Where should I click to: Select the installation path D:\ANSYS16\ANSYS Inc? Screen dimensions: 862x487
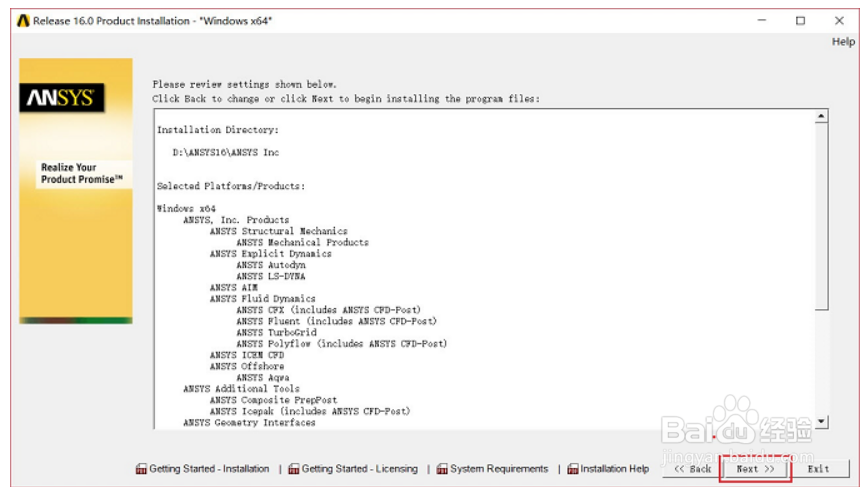[x=226, y=152]
